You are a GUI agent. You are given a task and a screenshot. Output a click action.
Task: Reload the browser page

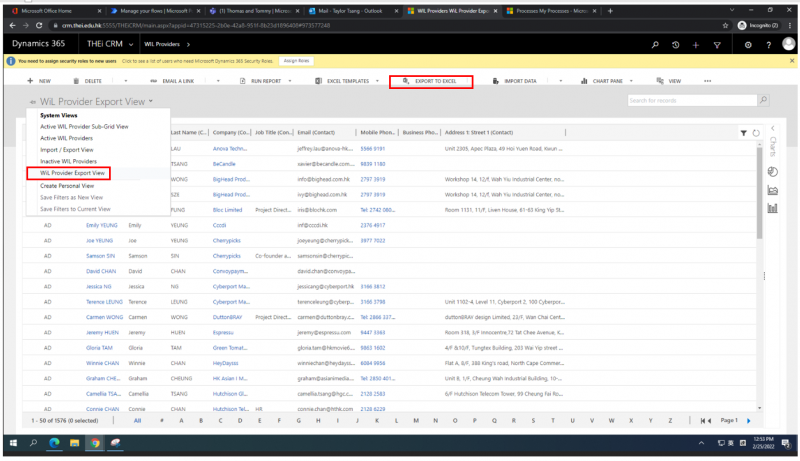[39, 25]
